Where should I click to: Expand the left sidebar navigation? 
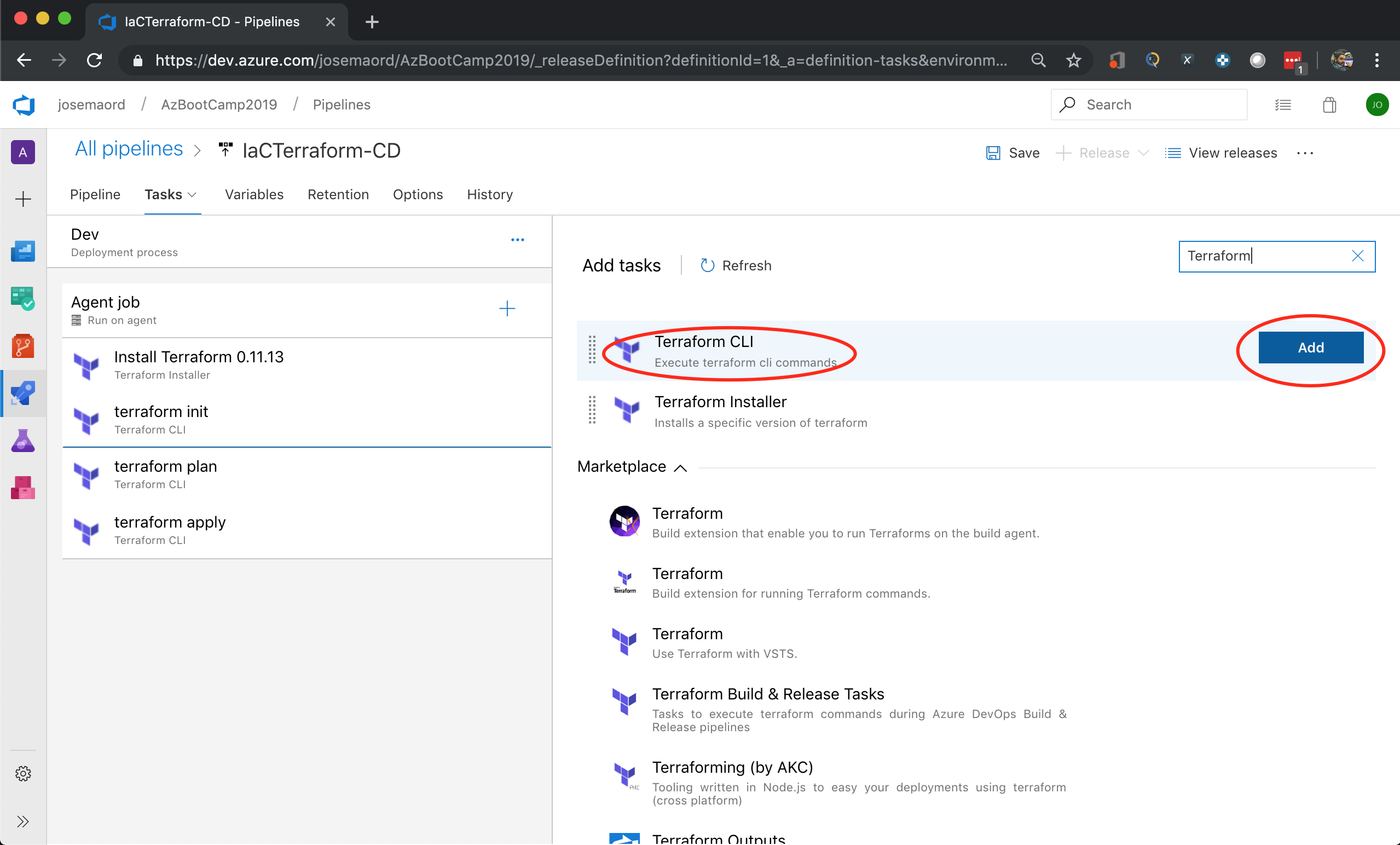click(x=23, y=821)
